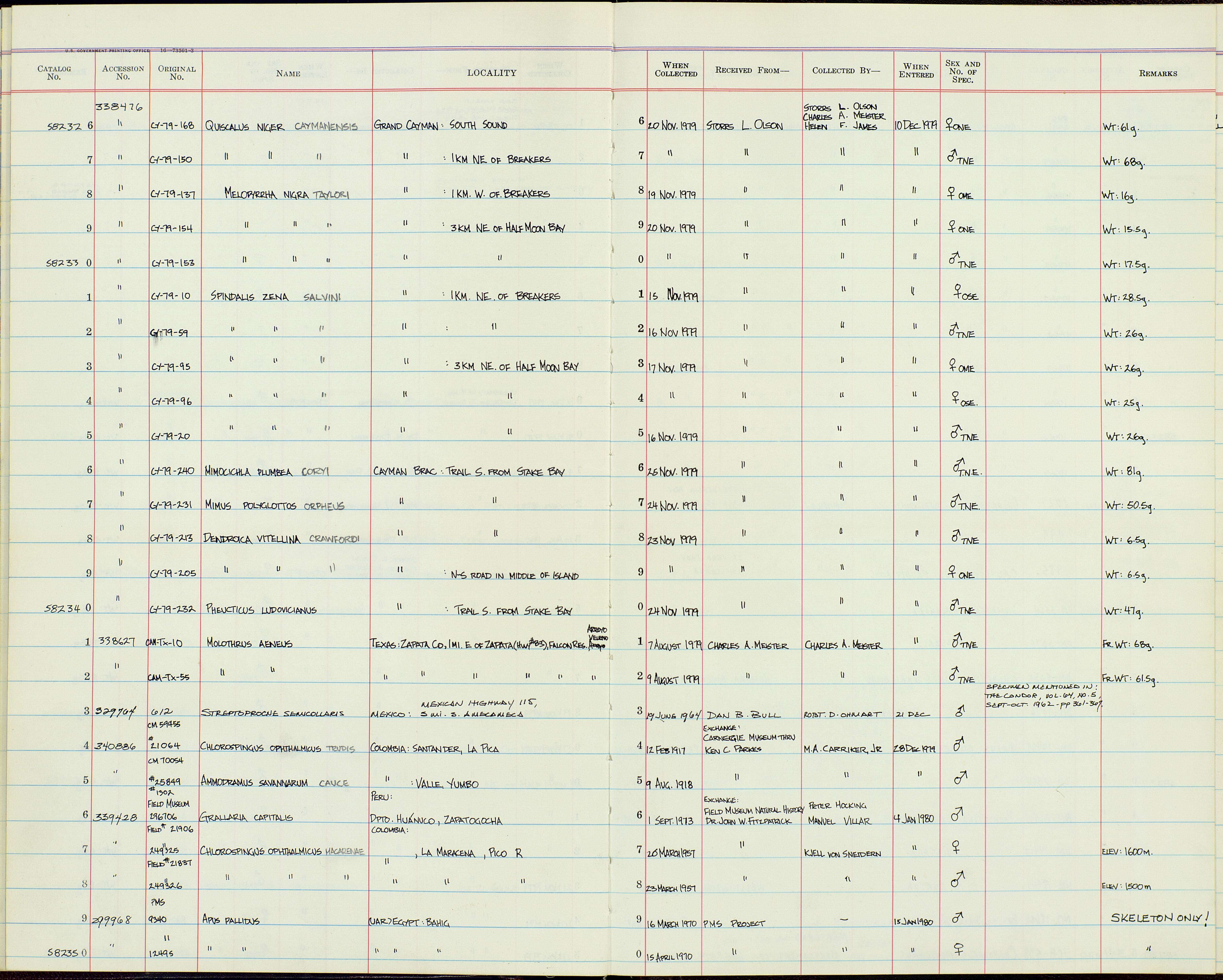
Task: Click the 'When Entered' column header
Action: pos(916,71)
